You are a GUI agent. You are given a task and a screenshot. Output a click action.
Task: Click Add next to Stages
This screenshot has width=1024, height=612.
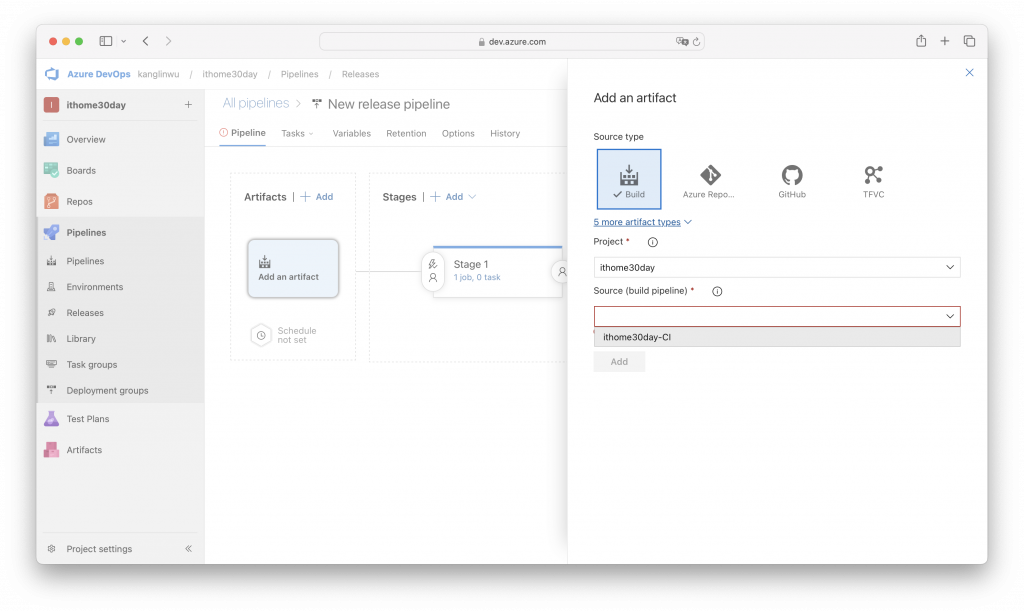(447, 197)
